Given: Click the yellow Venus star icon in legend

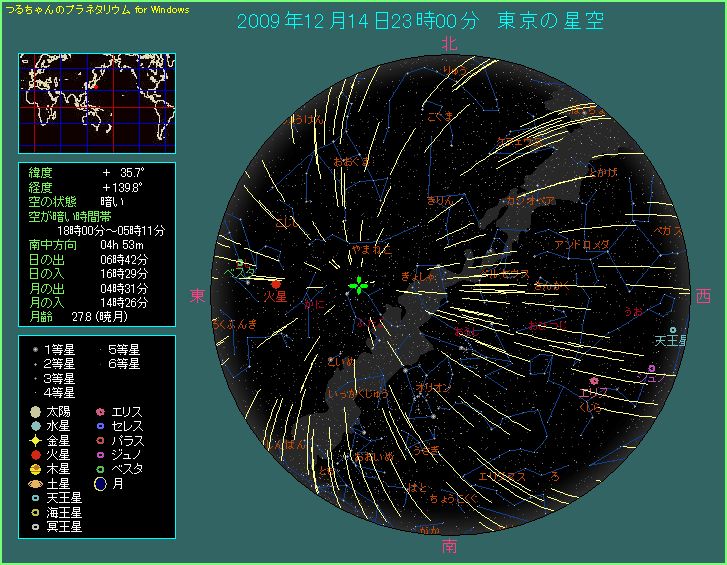Looking at the screenshot, I should [35, 440].
